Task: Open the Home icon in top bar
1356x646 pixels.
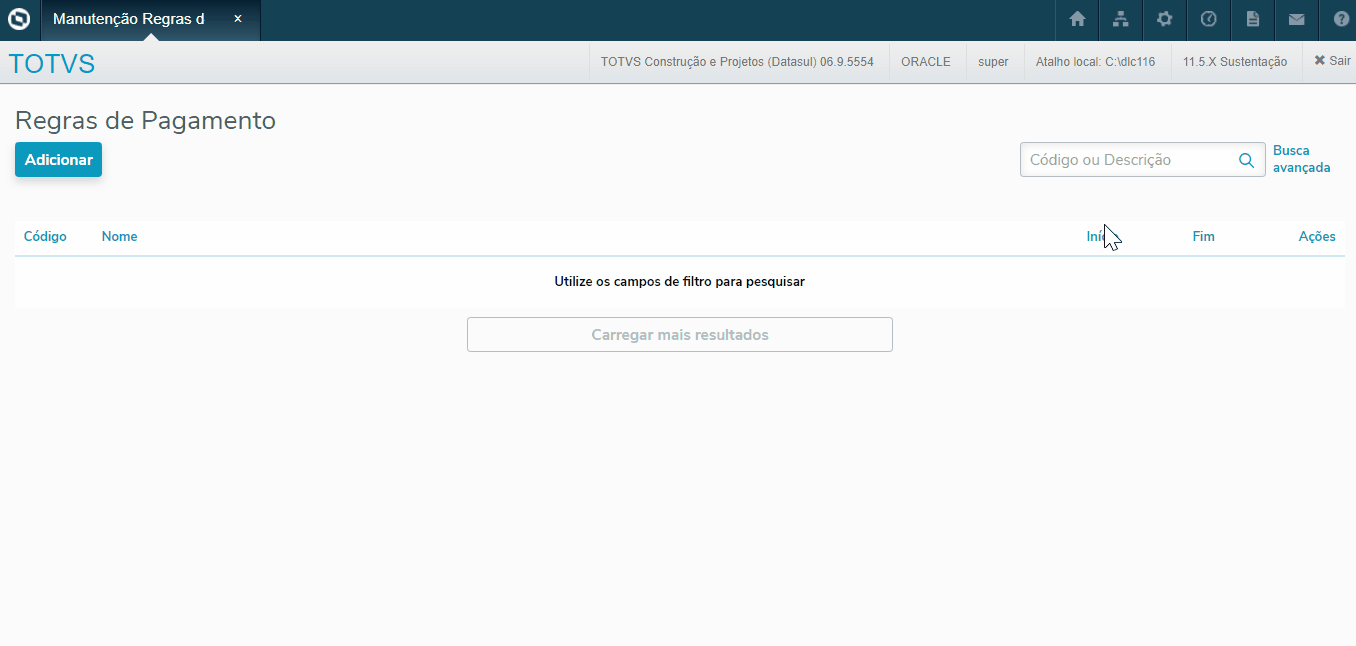Action: [x=1077, y=19]
